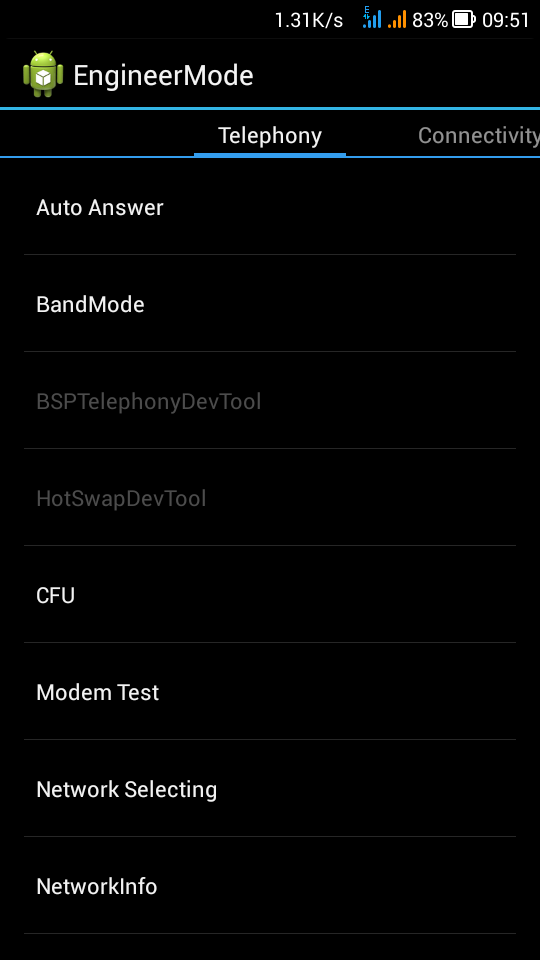Viewport: 540px width, 960px height.
Task: Tap the empty tab area left of Telephony
Action: point(97,134)
